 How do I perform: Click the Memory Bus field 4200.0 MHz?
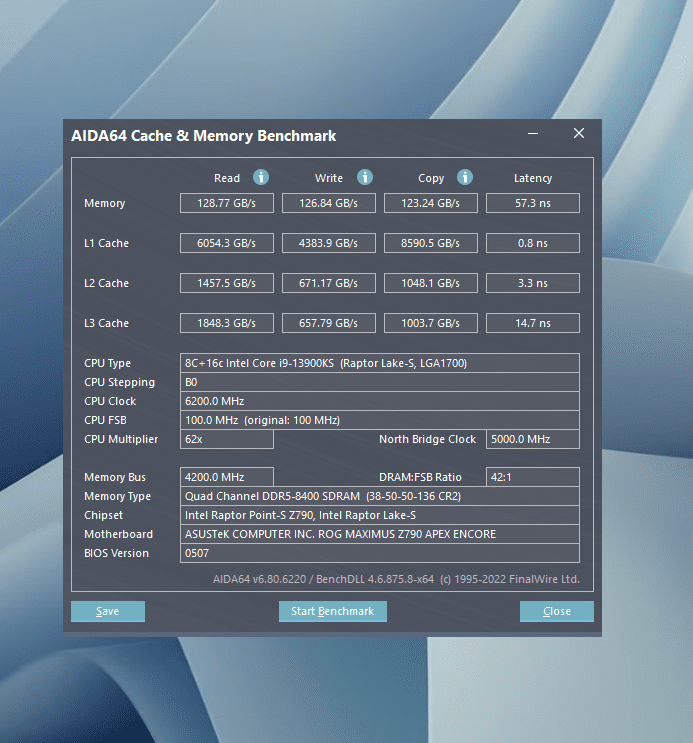coord(227,477)
